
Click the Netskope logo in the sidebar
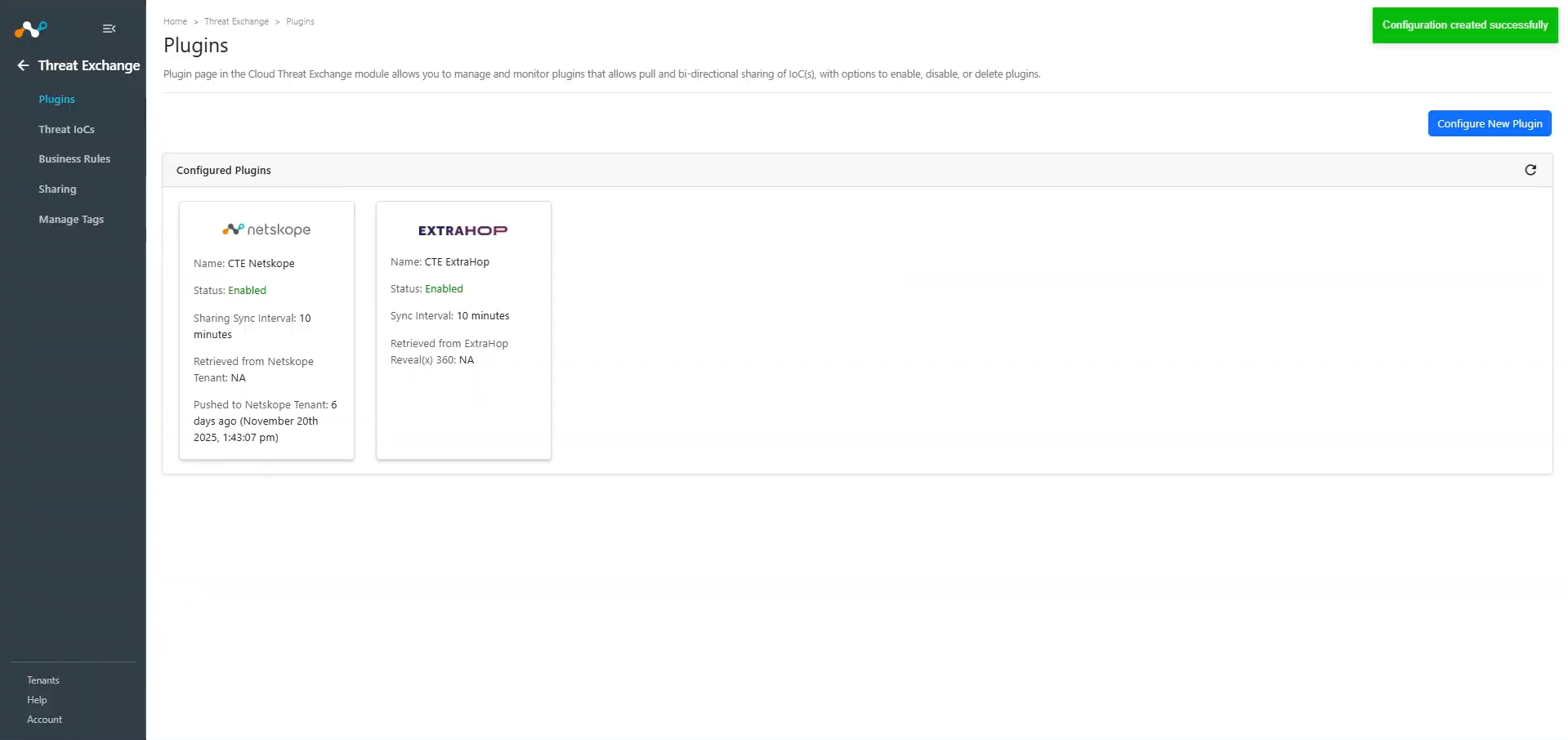(31, 29)
